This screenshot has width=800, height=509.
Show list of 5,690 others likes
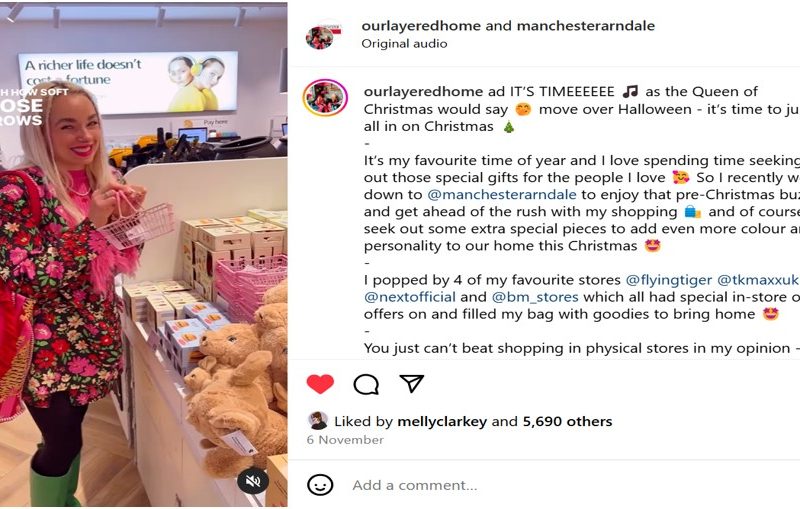pos(567,421)
